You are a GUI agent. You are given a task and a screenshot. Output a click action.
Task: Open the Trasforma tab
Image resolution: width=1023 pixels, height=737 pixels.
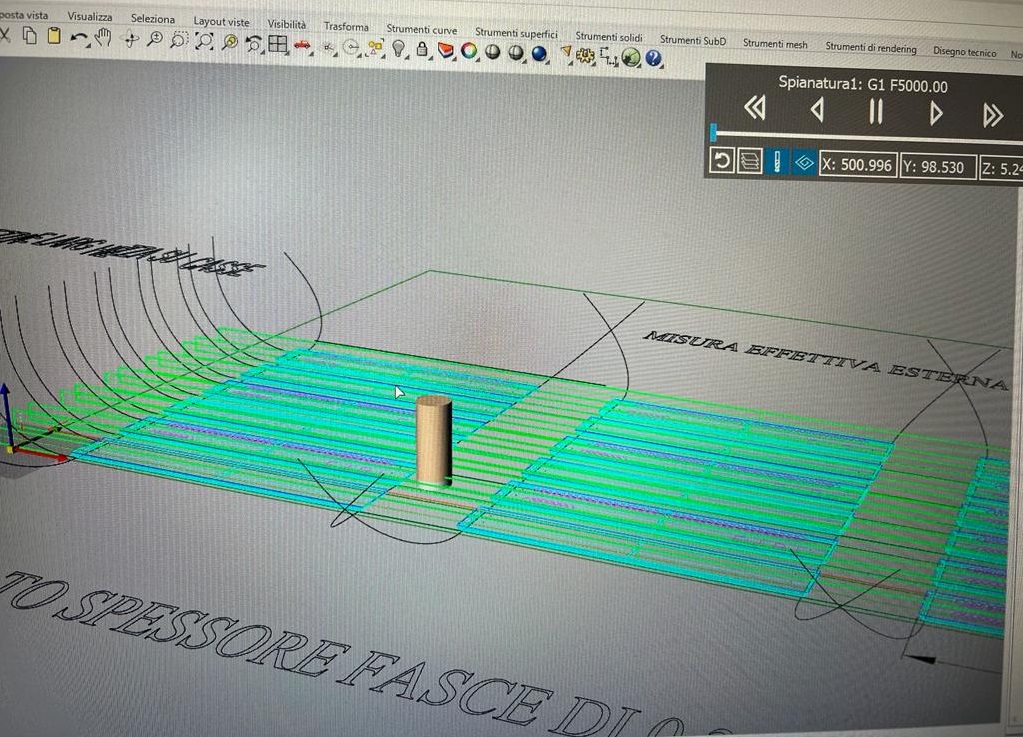click(x=346, y=27)
